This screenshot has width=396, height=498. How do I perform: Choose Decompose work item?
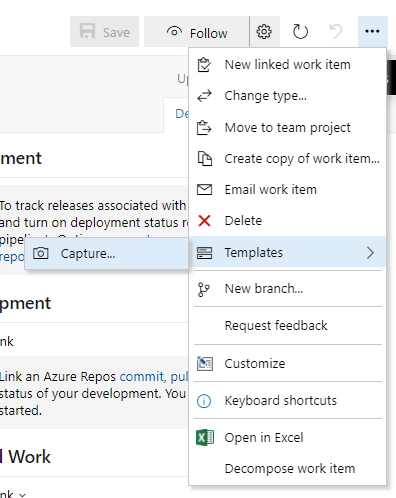[x=287, y=469]
